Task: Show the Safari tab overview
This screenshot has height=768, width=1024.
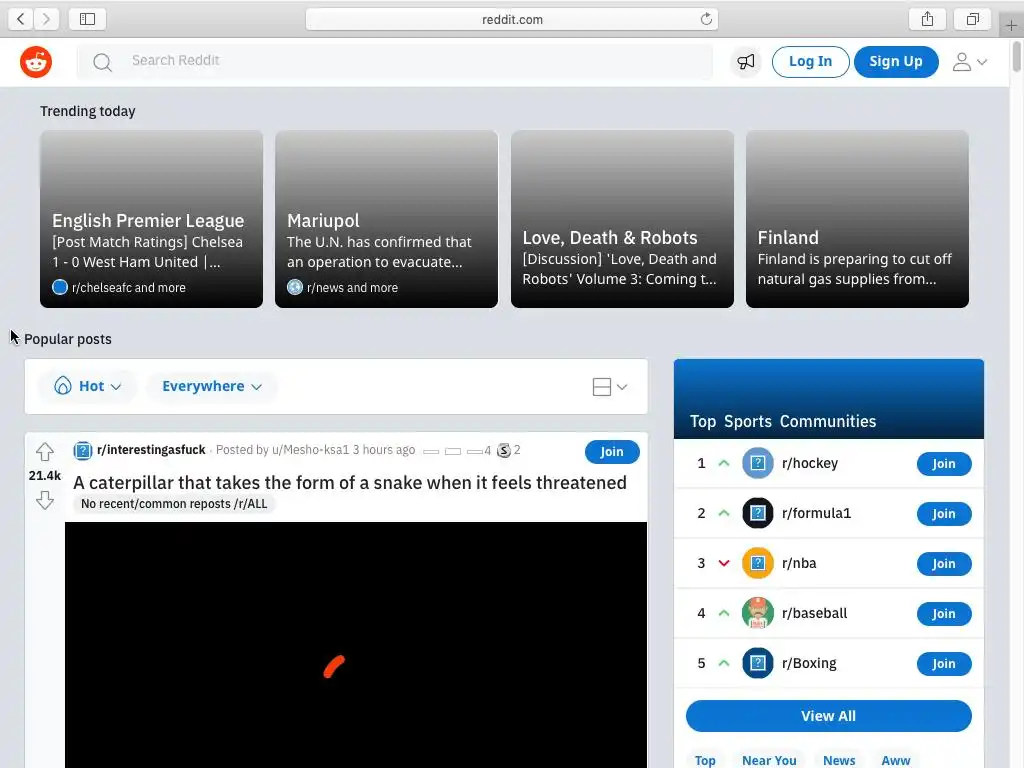Action: pos(972,19)
